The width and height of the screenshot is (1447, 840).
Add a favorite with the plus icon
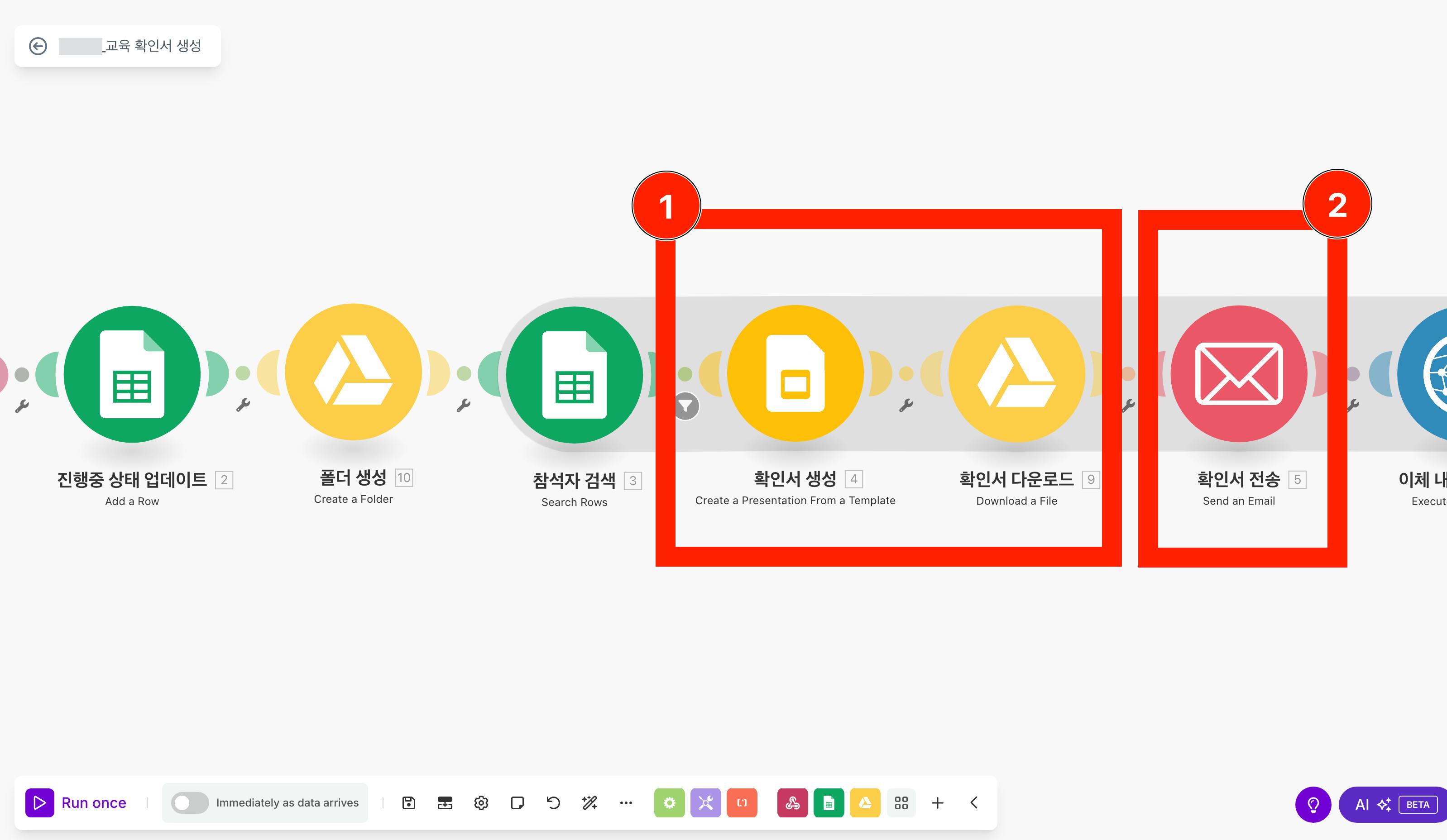tap(938, 803)
